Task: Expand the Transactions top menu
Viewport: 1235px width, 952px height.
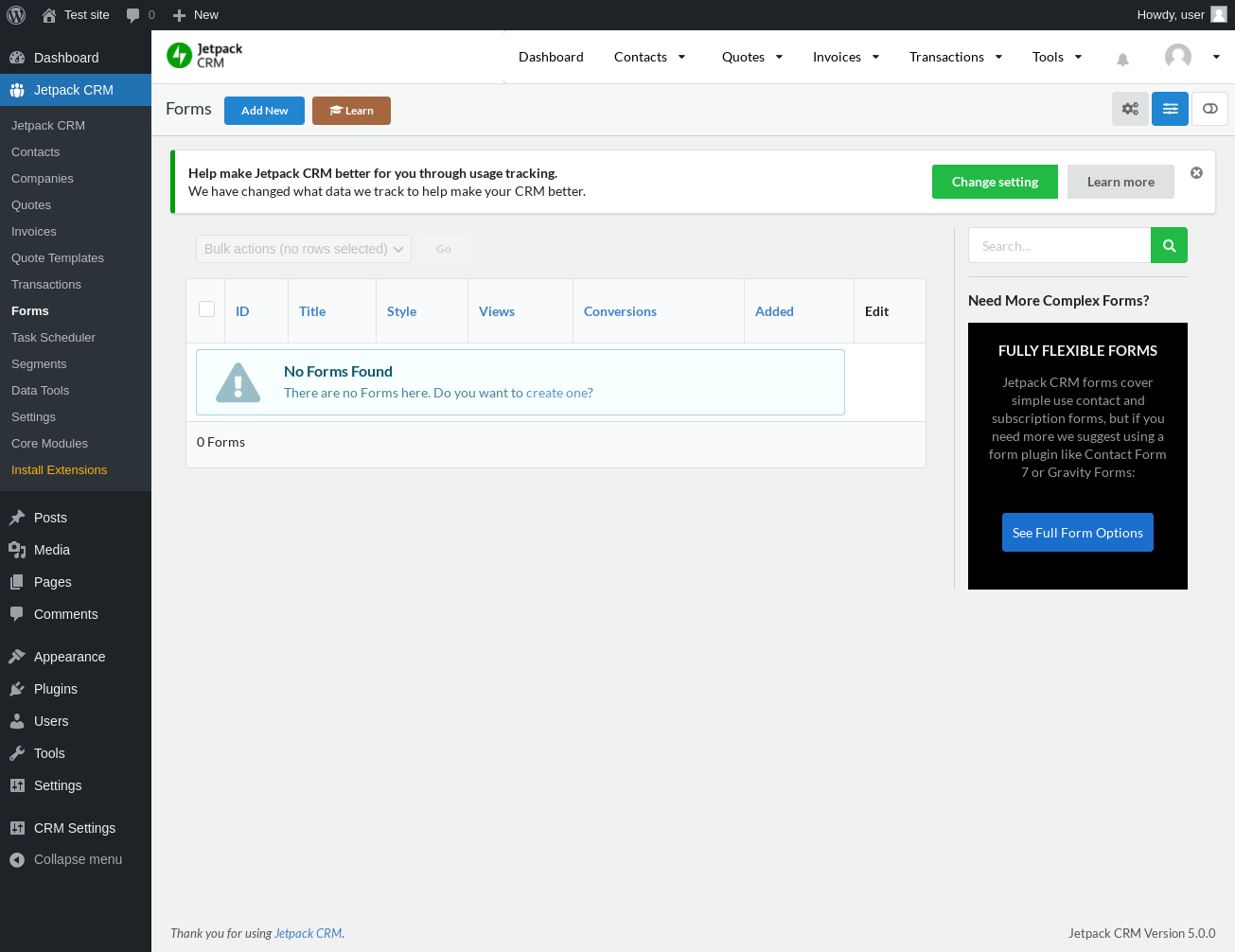Action: [956, 57]
